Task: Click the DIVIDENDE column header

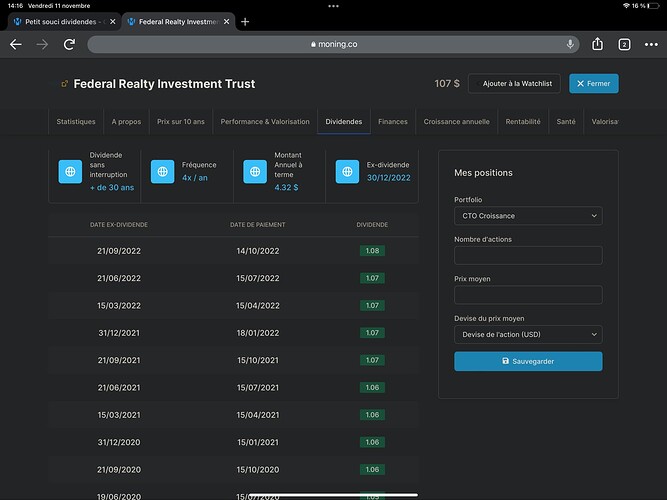Action: pyautogui.click(x=372, y=225)
